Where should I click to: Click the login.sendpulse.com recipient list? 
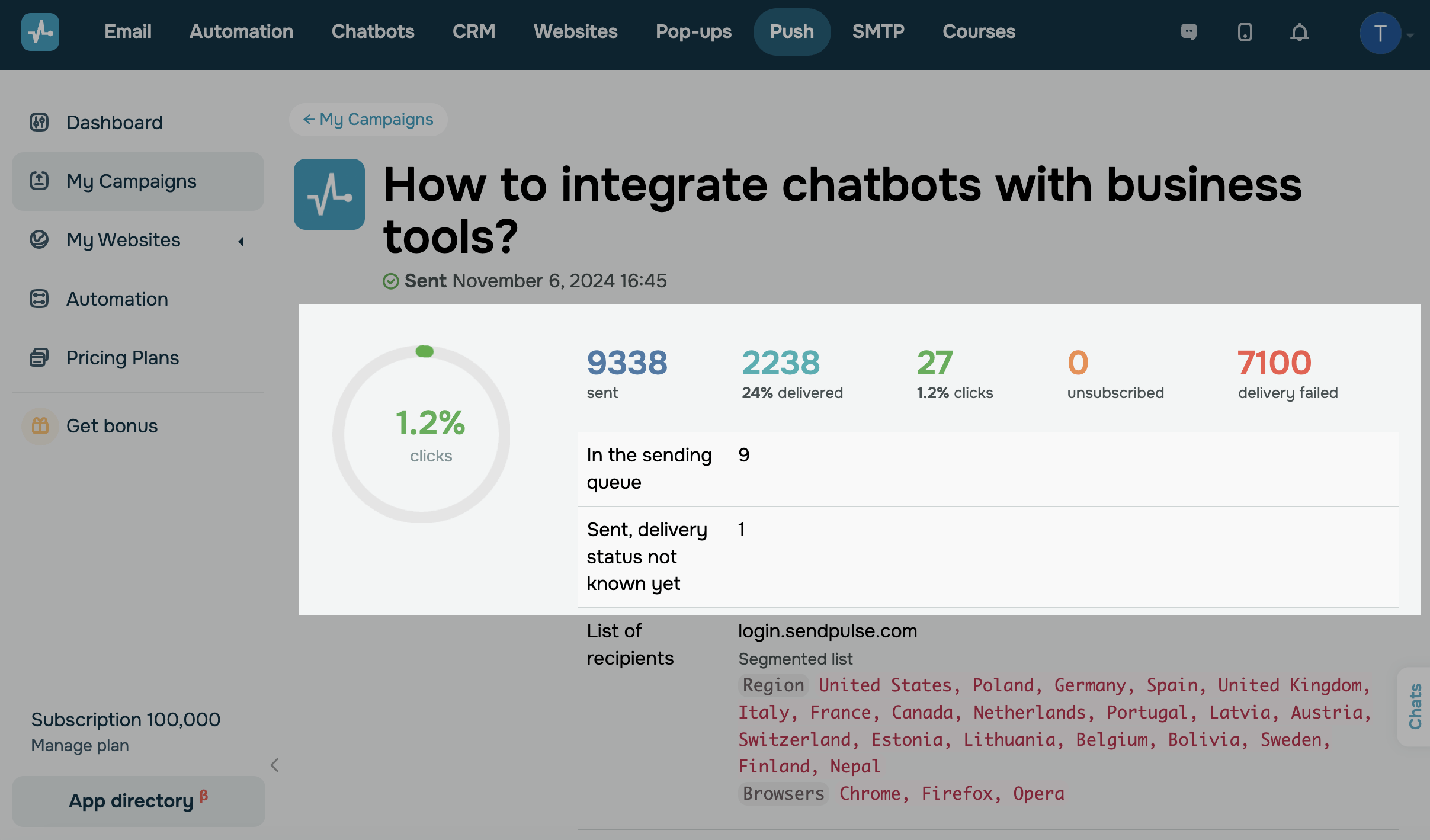828,631
